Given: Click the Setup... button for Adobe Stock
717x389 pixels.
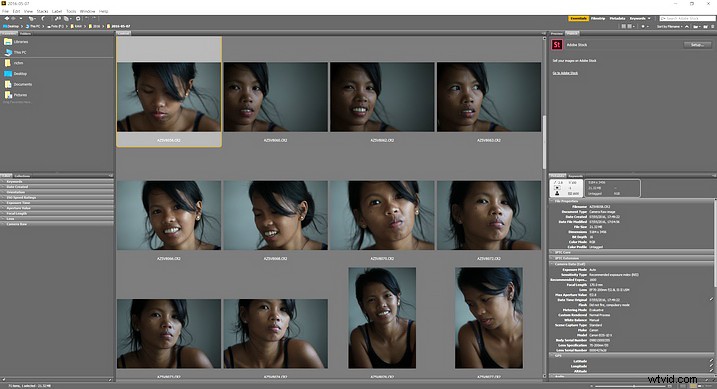Looking at the screenshot, I should [697, 44].
